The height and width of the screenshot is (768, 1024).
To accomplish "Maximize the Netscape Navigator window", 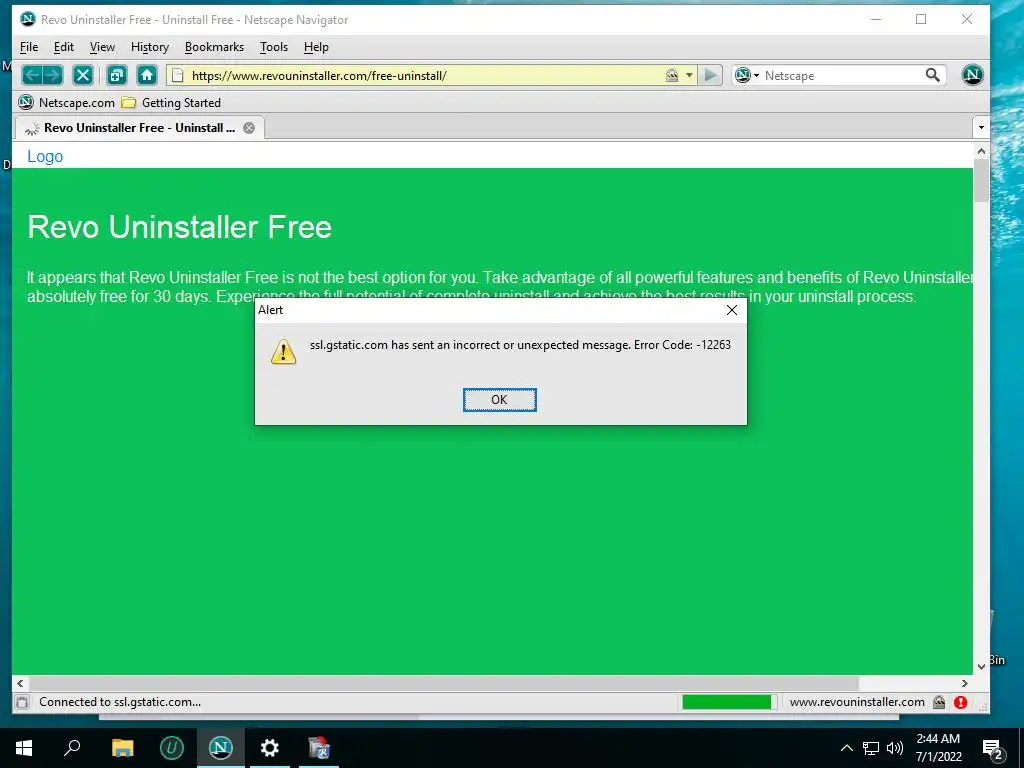I will (921, 19).
